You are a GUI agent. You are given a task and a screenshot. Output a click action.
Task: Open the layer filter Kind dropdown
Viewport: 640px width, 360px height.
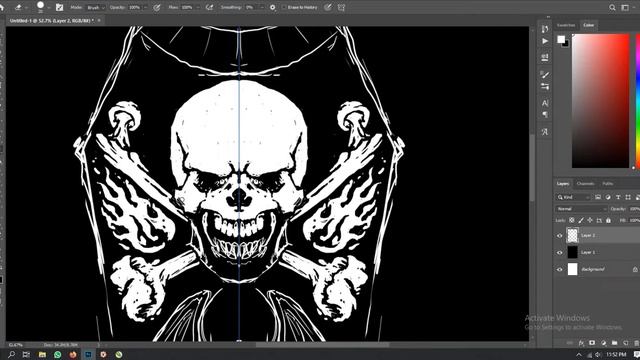573,197
